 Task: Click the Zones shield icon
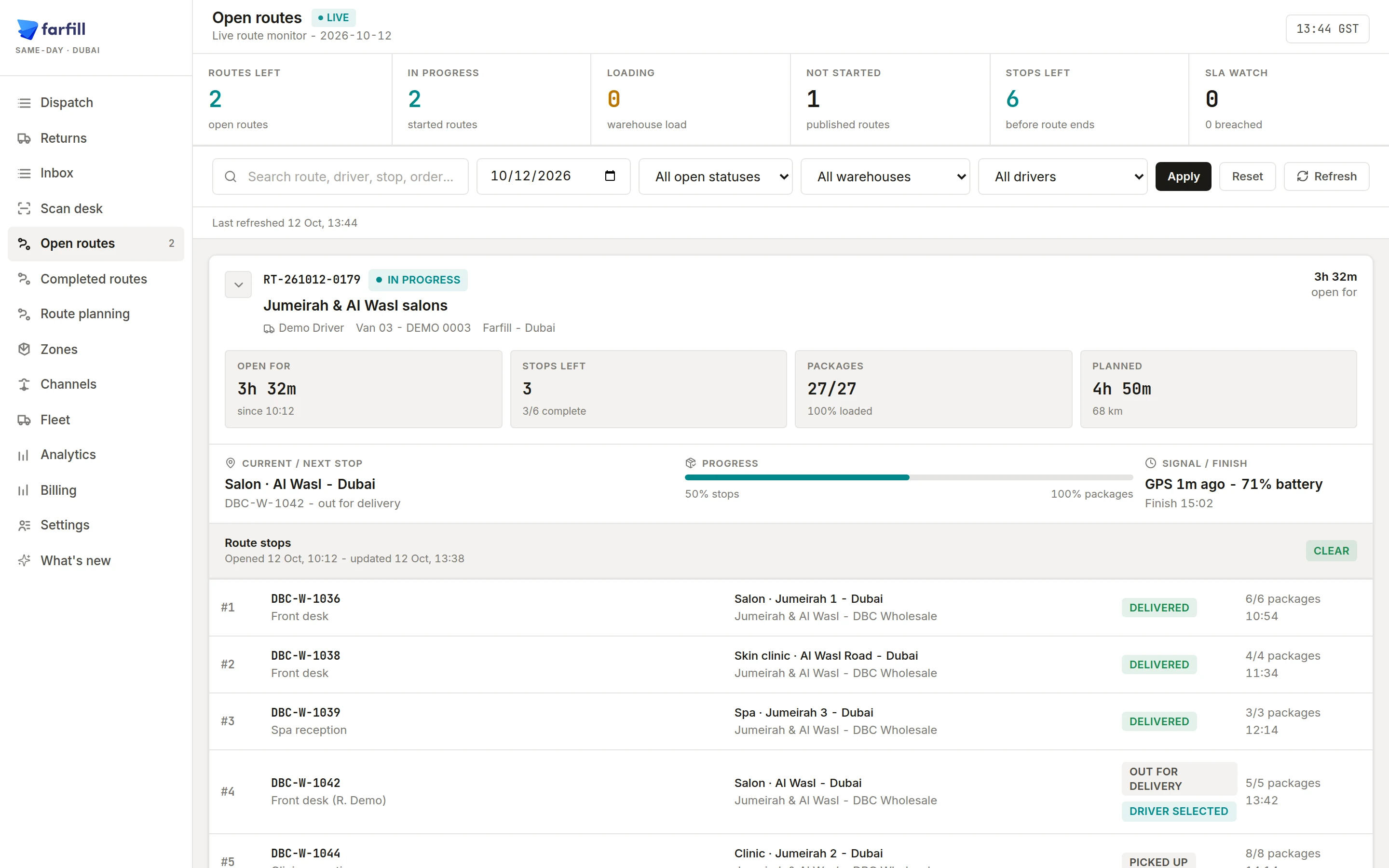tap(24, 349)
